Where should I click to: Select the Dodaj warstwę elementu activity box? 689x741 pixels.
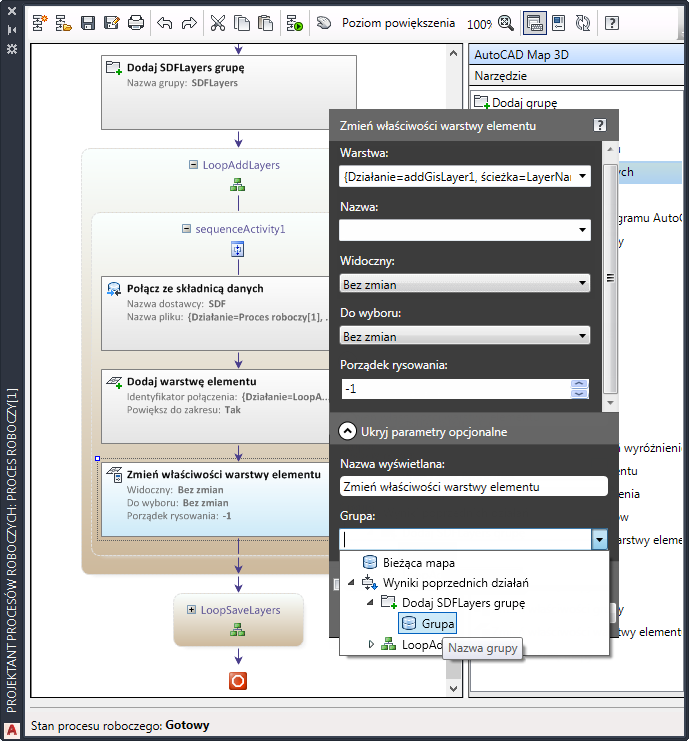tap(215, 406)
